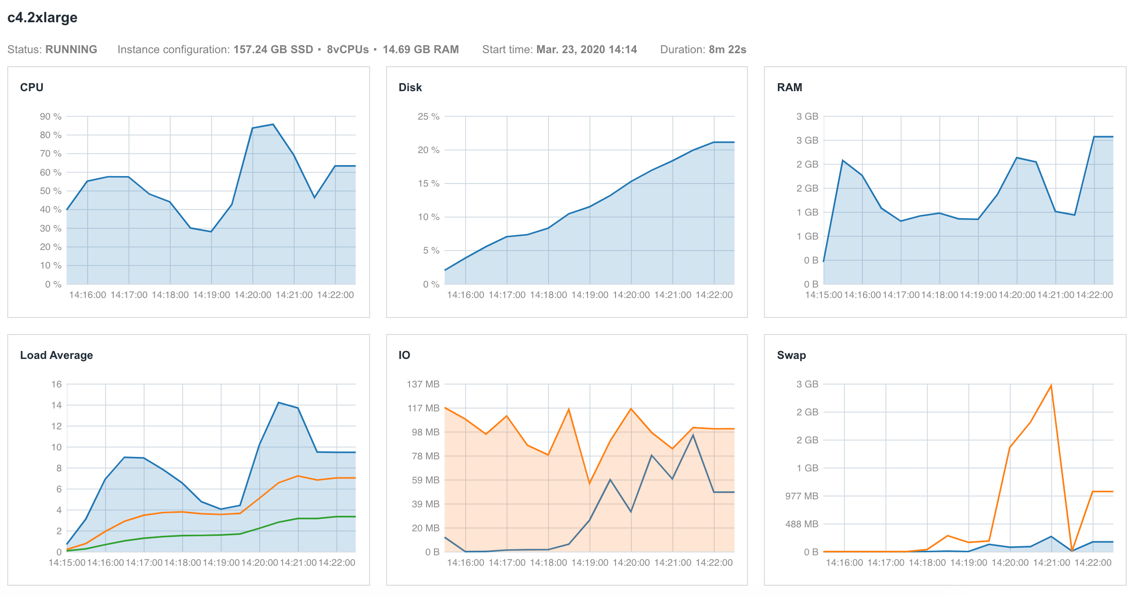
Task: Click the orange Swap line peak at 14:21:00
Action: click(1051, 385)
